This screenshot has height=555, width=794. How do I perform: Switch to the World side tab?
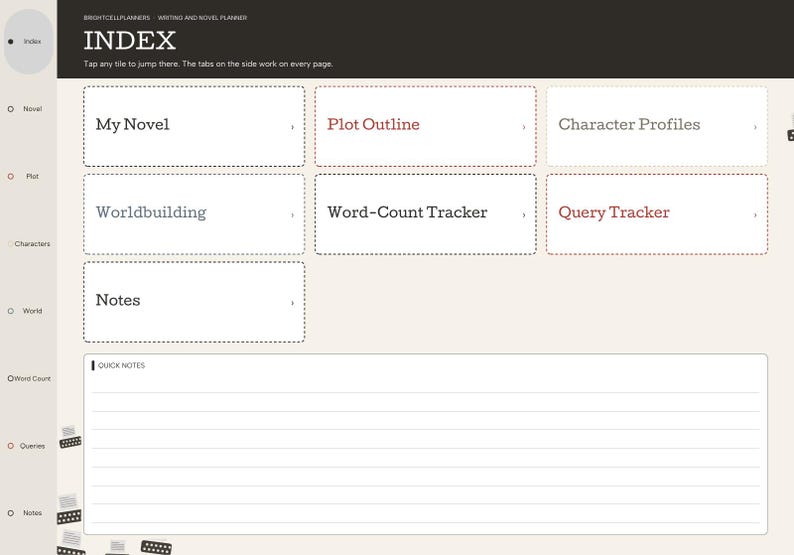pyautogui.click(x=29, y=311)
